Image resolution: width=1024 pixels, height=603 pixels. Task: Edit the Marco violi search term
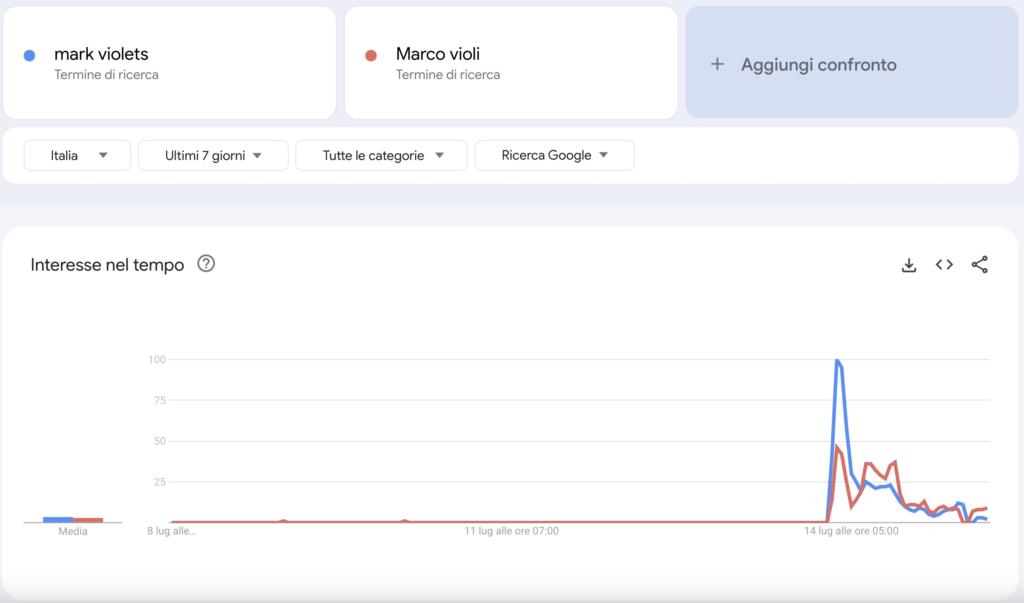click(438, 54)
